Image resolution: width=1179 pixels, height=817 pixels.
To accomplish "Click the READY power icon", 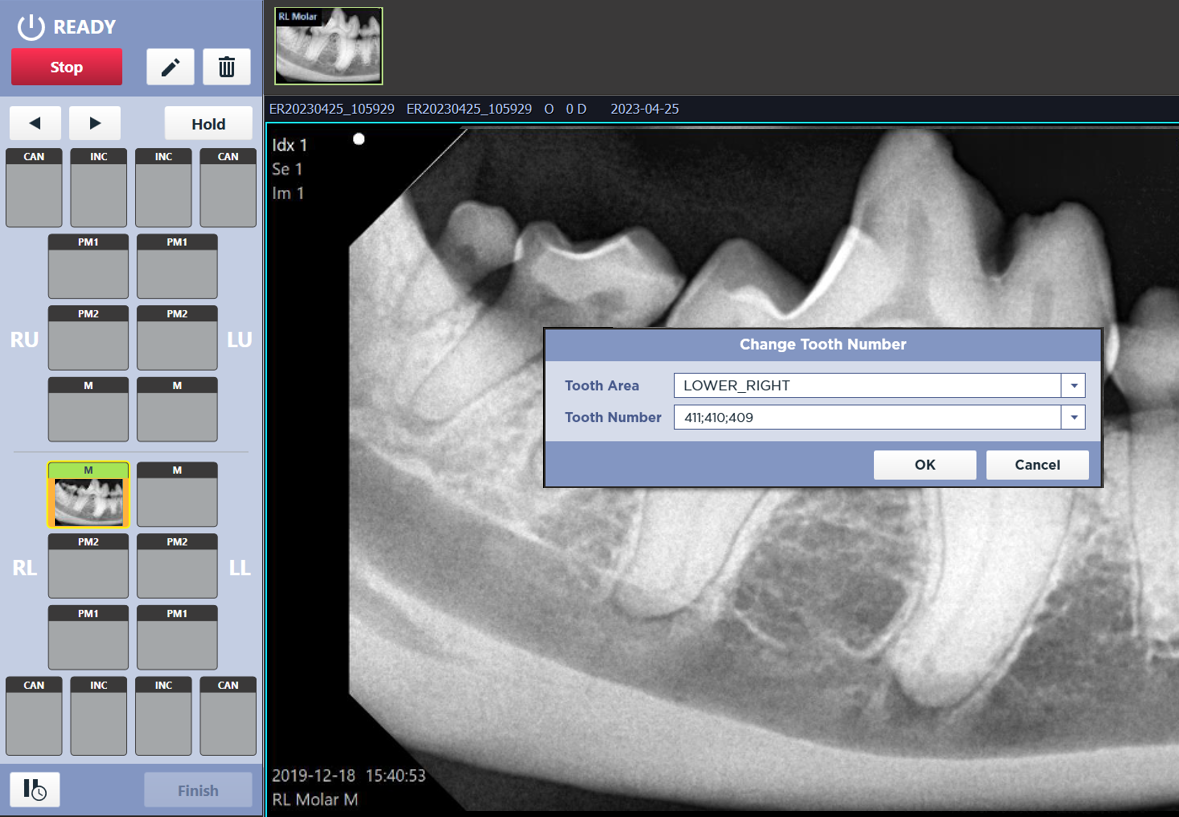I will 31,27.
